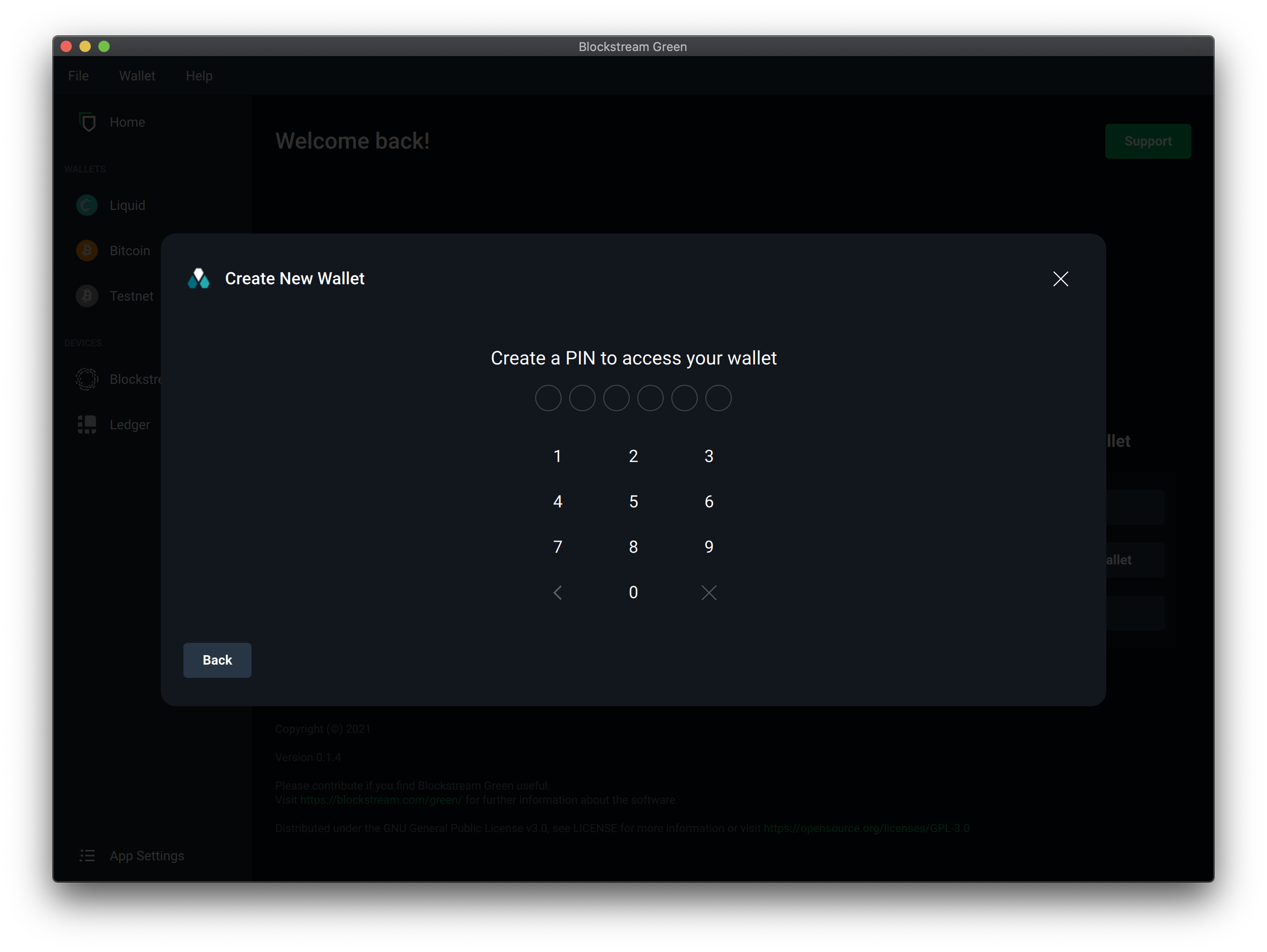
Task: Open the File menu
Action: point(78,76)
